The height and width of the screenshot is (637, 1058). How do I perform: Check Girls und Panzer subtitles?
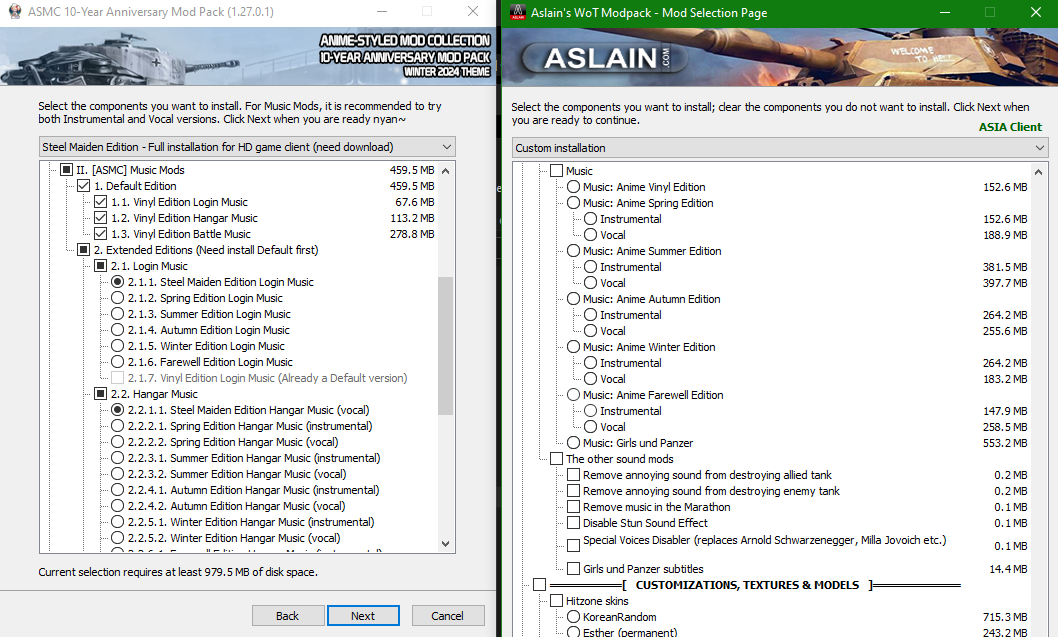coord(574,568)
